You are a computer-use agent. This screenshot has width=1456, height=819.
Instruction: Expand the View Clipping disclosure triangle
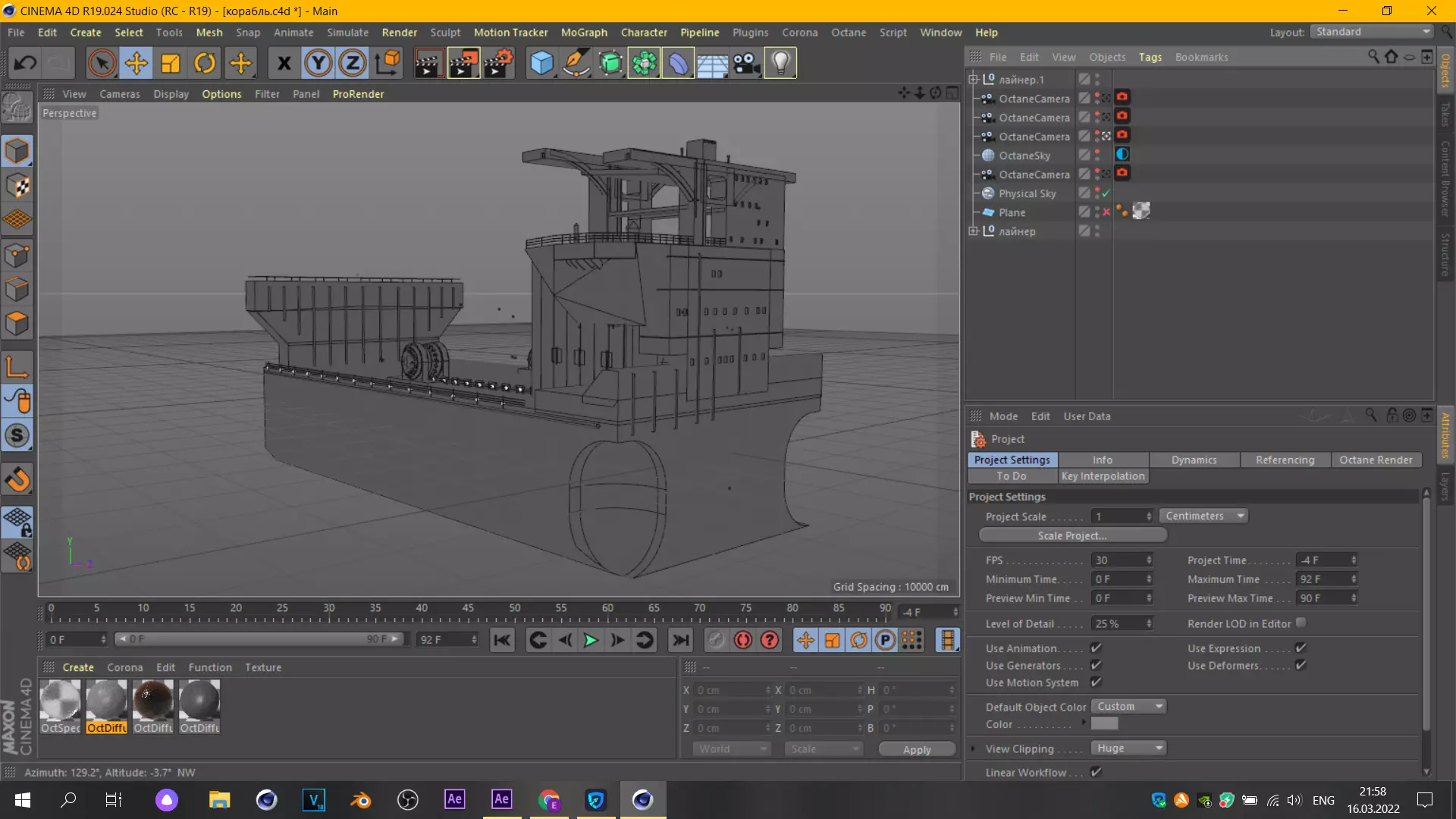tap(974, 748)
